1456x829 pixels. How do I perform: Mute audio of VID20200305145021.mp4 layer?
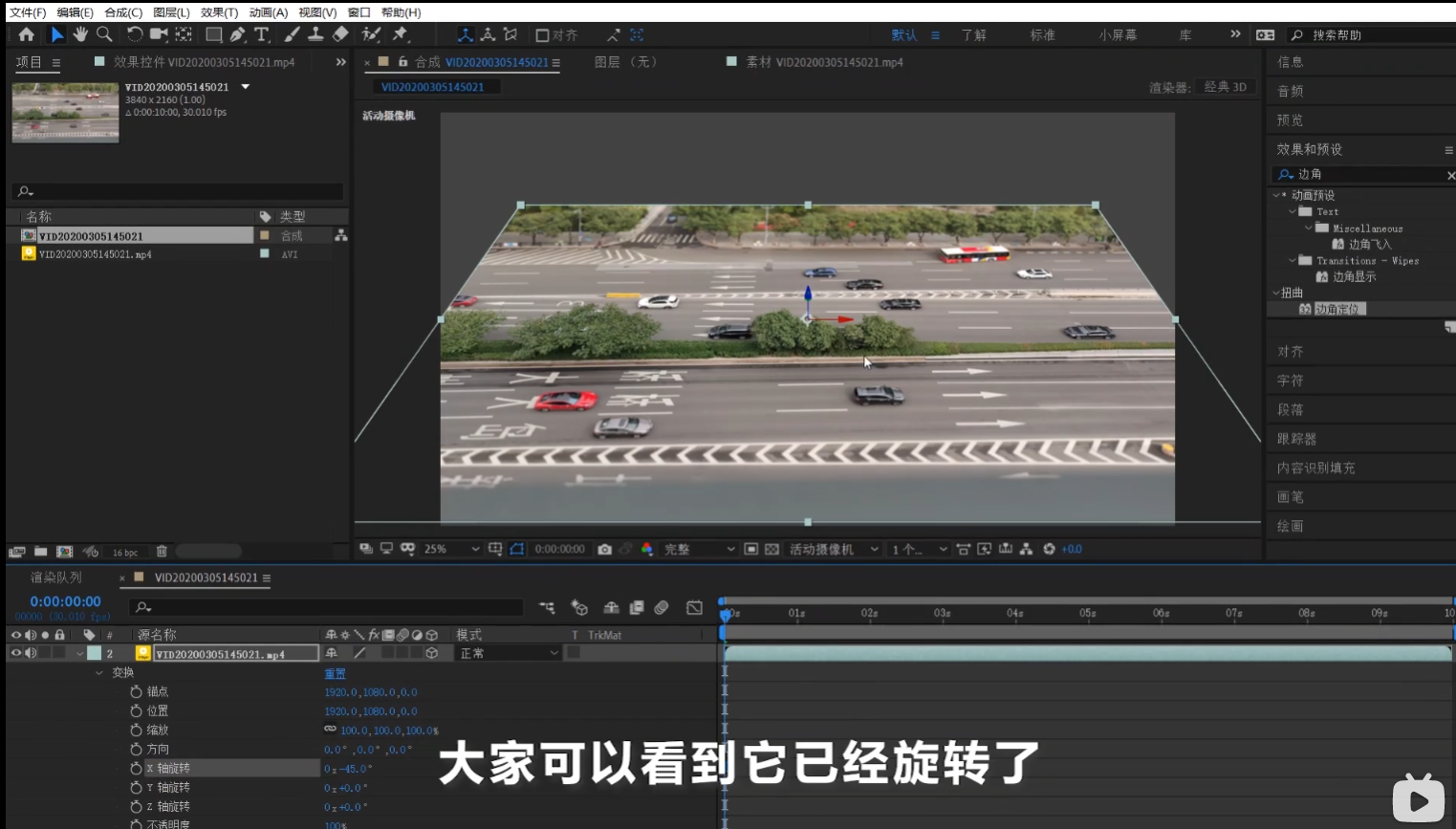(31, 653)
